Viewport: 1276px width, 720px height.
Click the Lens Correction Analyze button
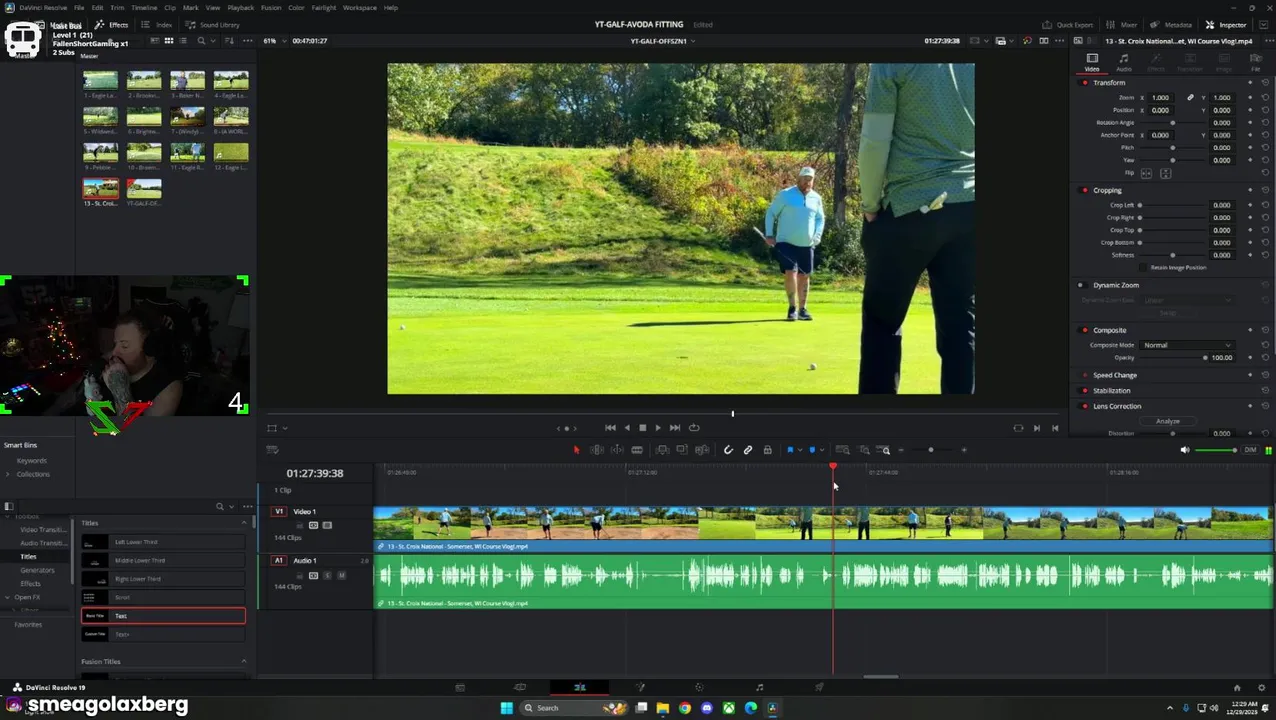[x=1167, y=421]
